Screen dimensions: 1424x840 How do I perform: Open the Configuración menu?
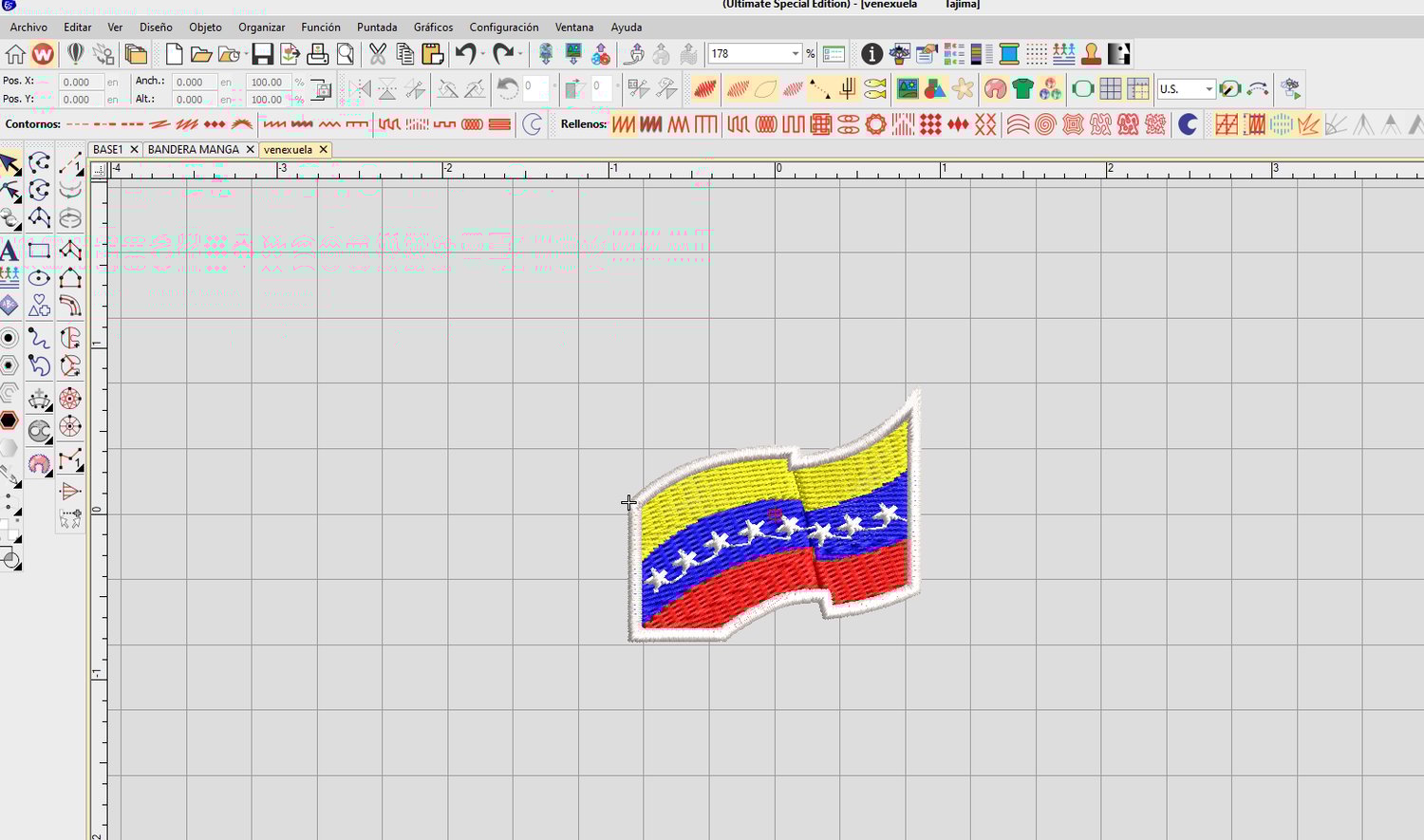click(x=504, y=28)
